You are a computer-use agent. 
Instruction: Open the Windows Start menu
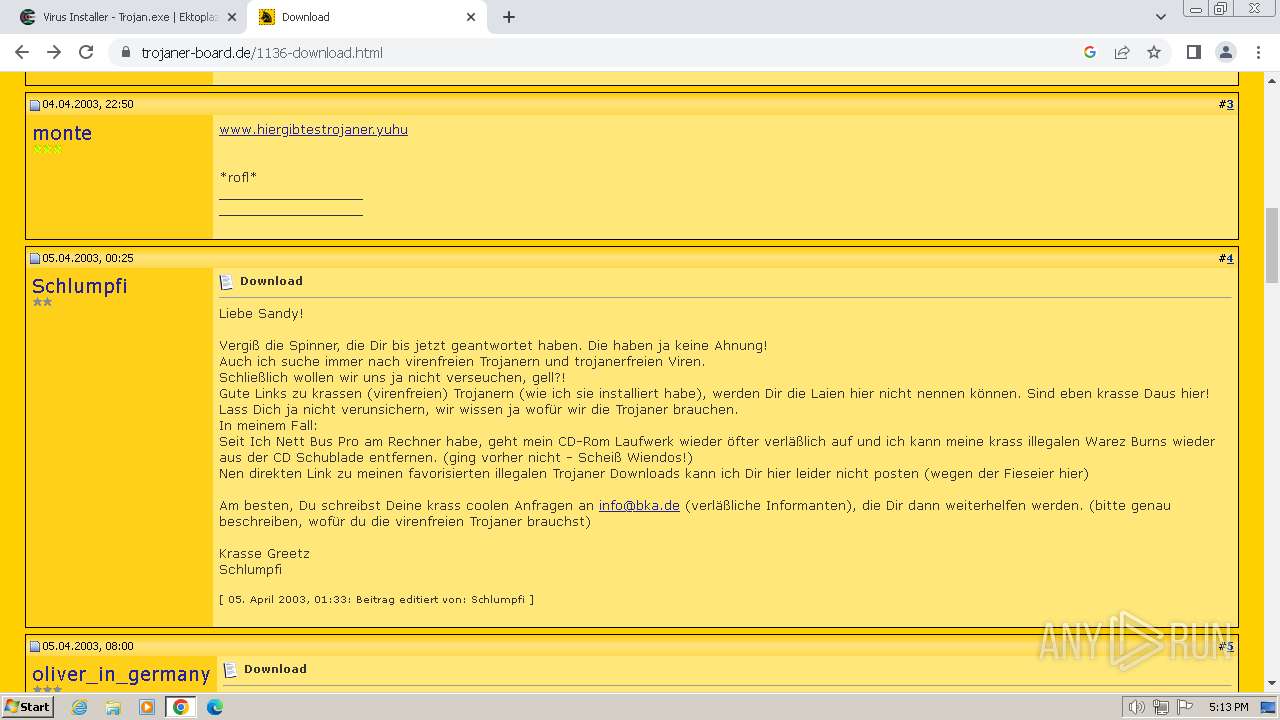[28, 706]
